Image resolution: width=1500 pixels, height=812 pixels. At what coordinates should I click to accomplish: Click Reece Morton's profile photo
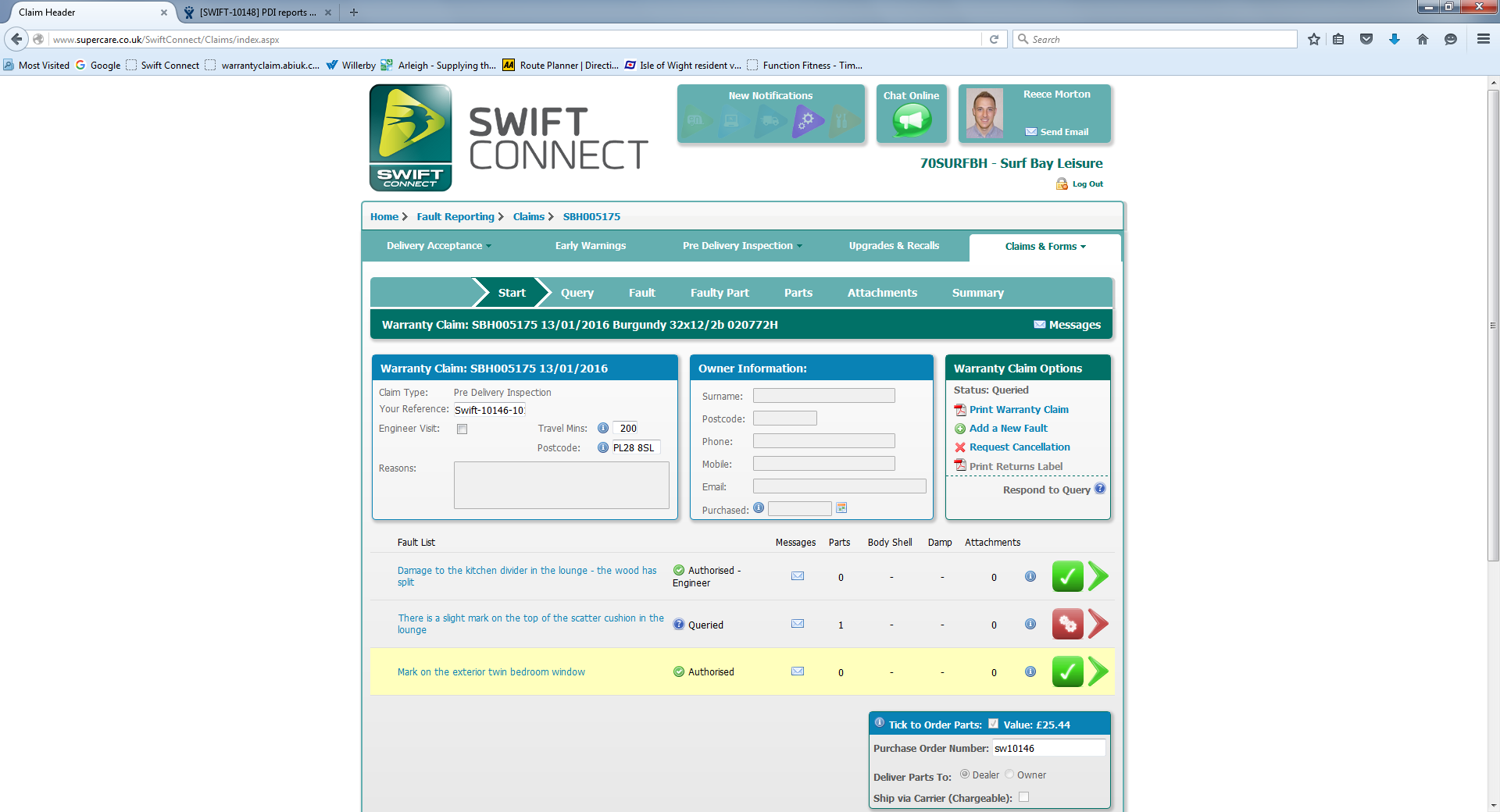(984, 113)
